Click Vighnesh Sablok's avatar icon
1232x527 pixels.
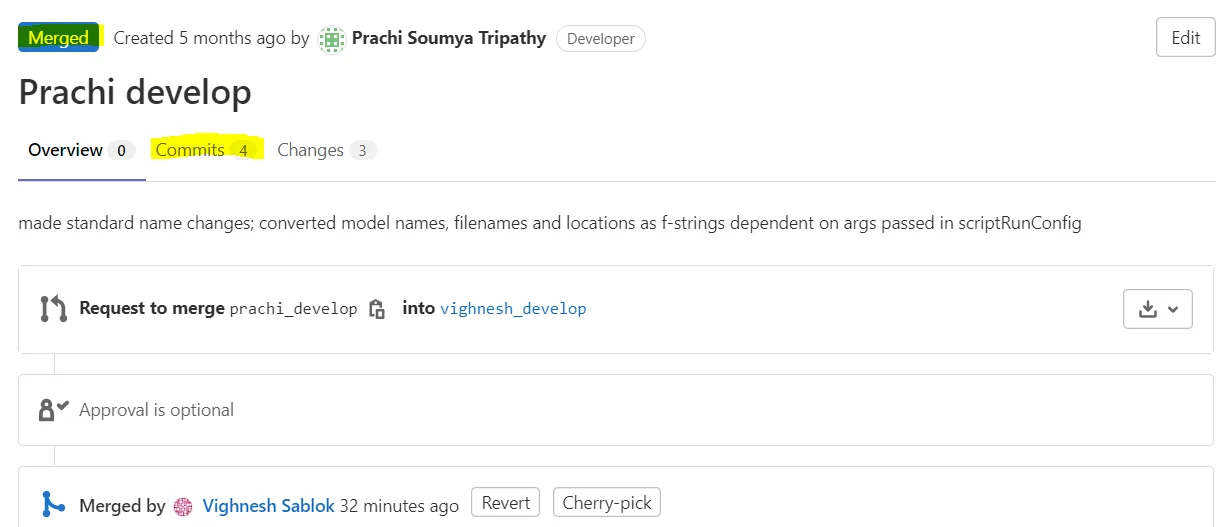[183, 506]
